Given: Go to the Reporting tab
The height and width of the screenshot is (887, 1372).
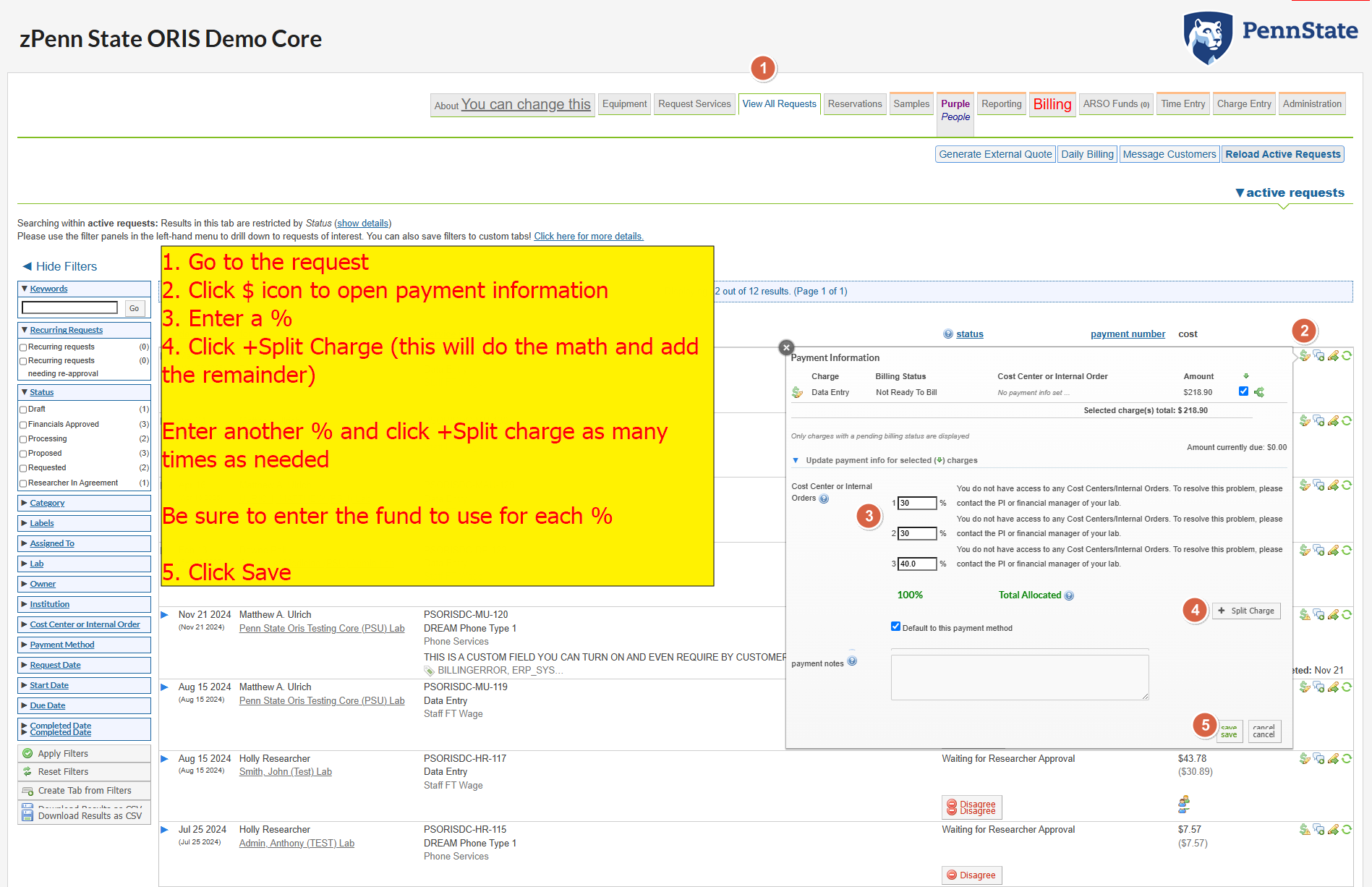Looking at the screenshot, I should [1002, 104].
